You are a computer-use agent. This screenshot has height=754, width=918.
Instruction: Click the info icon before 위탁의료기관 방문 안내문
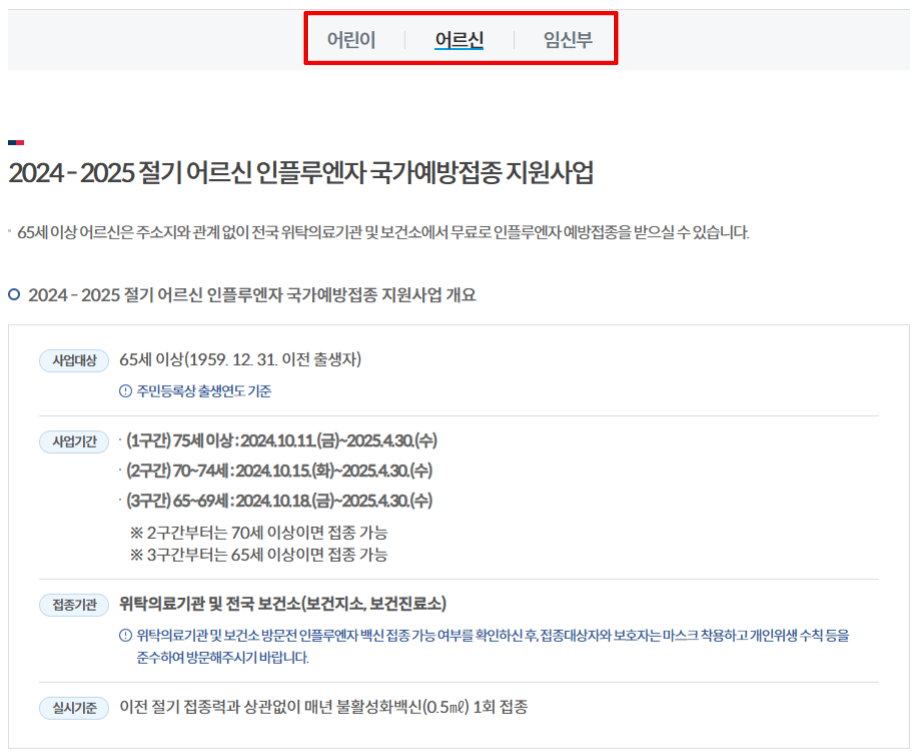(123, 634)
